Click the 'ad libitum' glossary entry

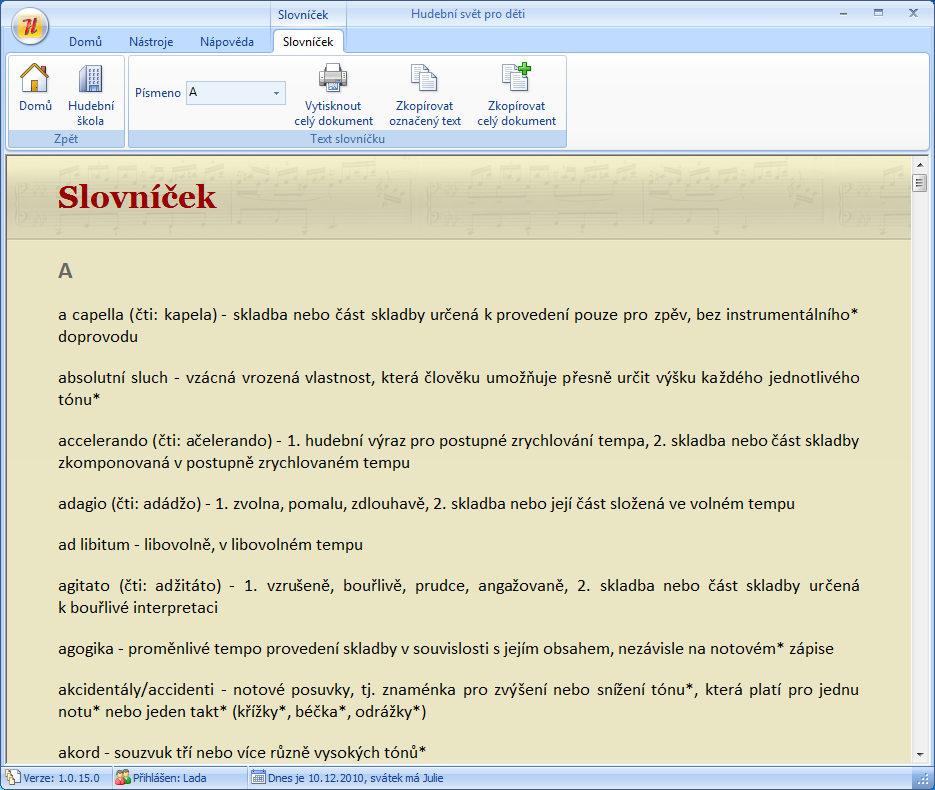(210, 544)
